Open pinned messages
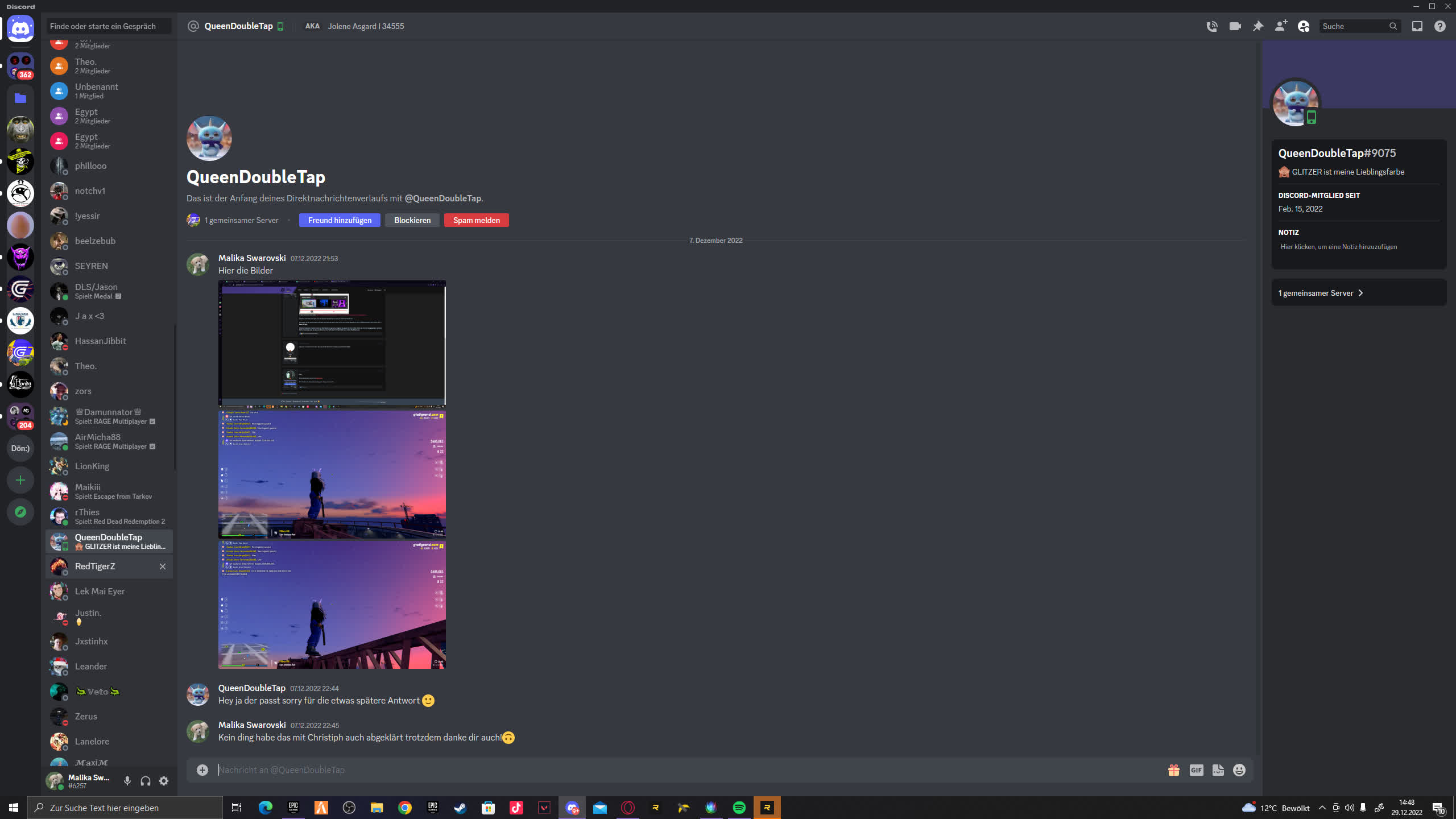 click(1258, 26)
